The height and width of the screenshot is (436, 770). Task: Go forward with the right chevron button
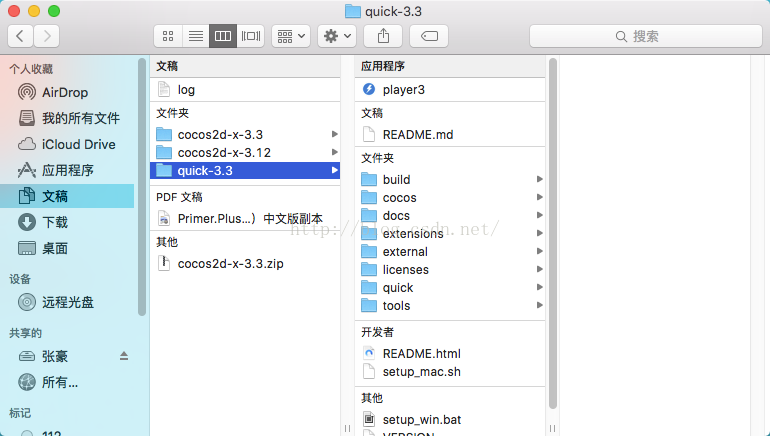click(x=47, y=36)
